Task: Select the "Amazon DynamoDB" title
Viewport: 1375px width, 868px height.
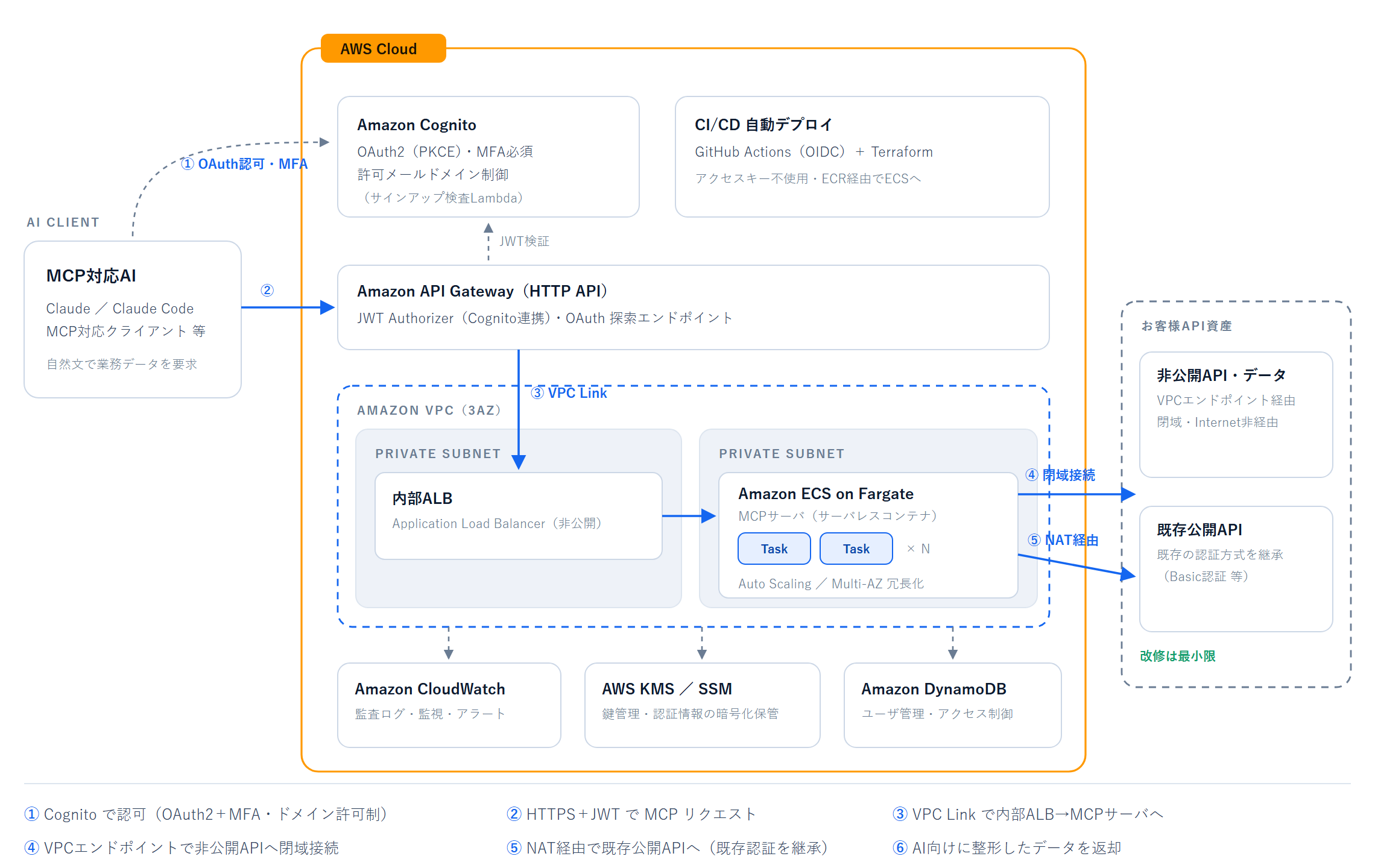Action: coord(934,689)
